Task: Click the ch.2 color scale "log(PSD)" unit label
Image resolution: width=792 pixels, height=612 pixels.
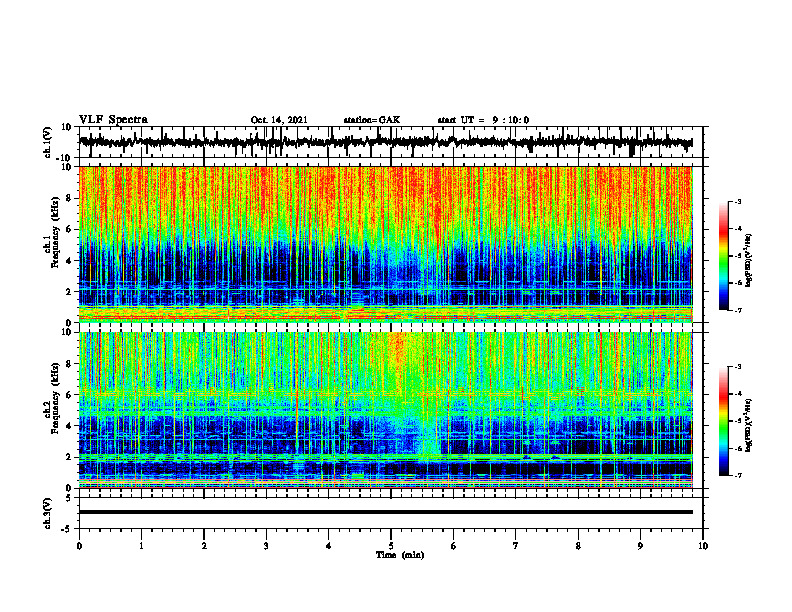Action: coord(749,425)
